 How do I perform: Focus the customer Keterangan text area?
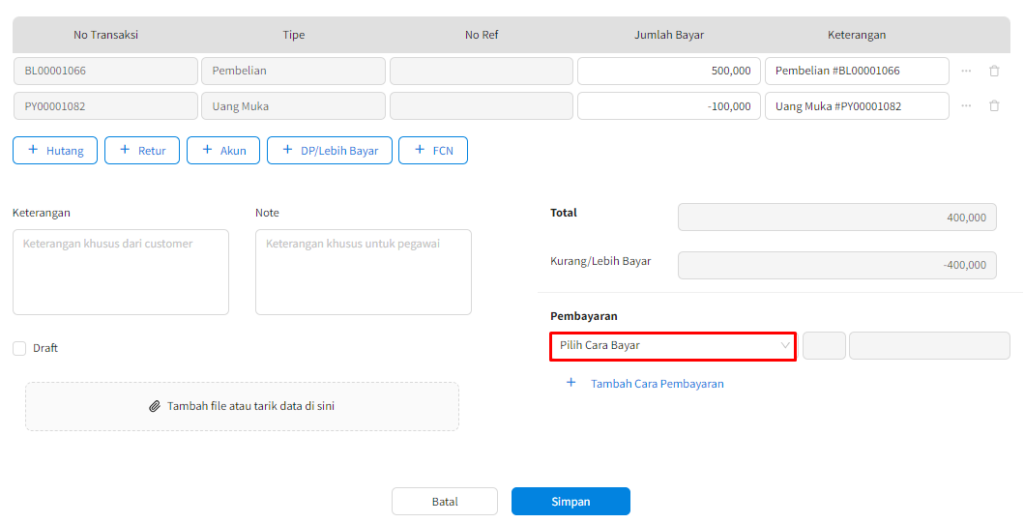(x=120, y=273)
